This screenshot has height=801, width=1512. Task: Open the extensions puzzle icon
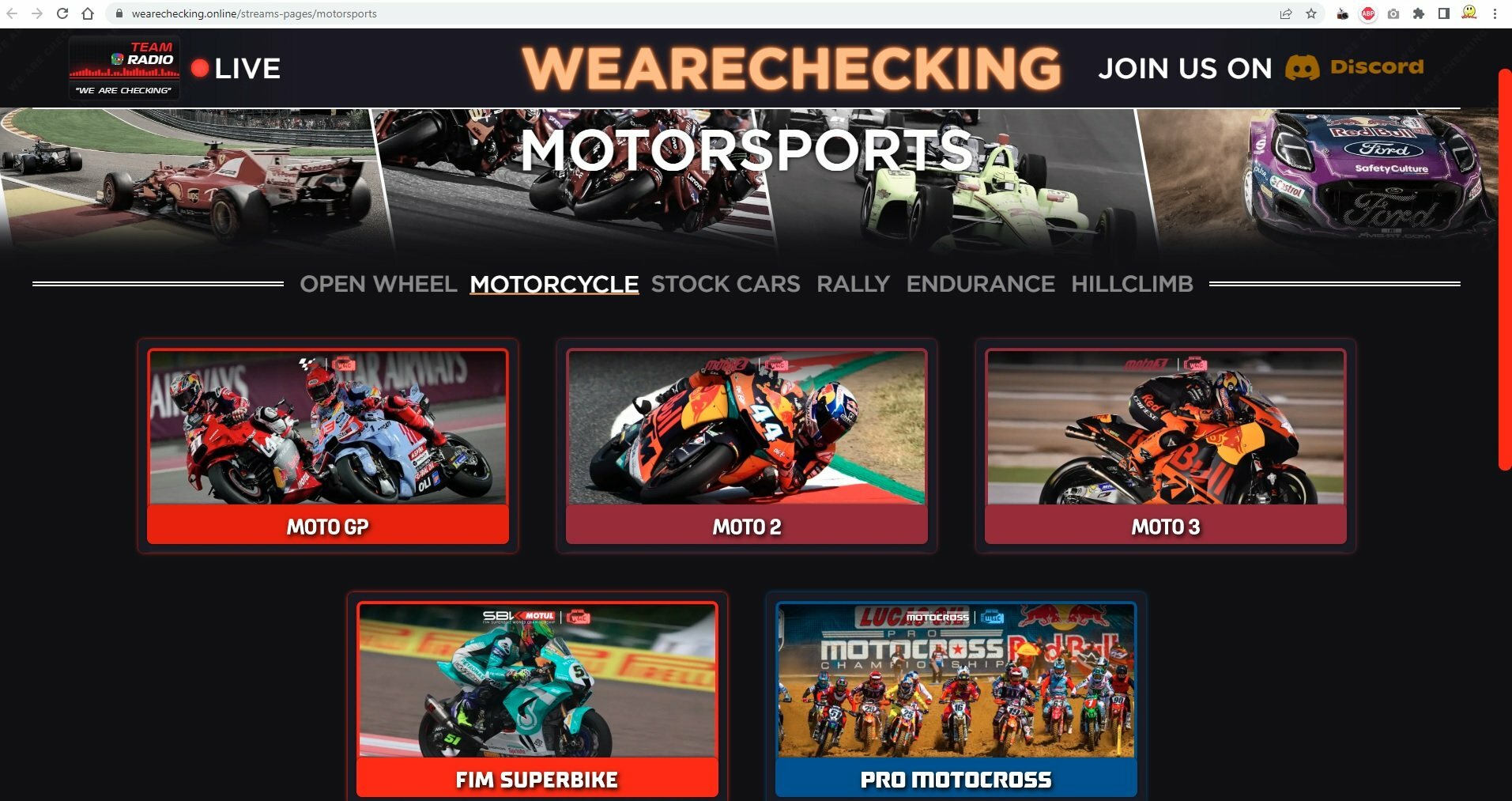tap(1419, 13)
